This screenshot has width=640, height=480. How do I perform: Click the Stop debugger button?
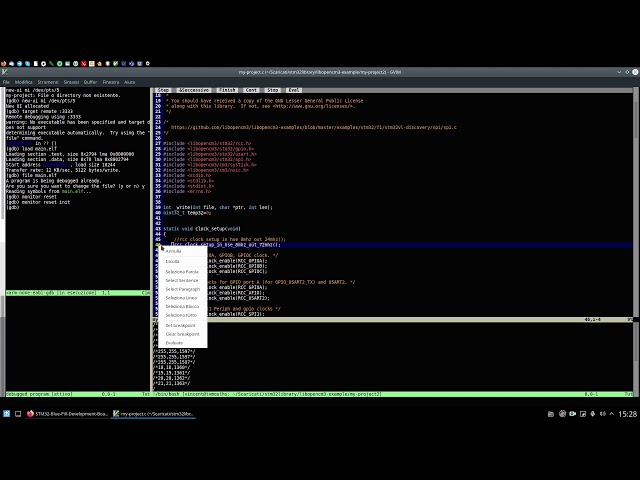coord(272,90)
